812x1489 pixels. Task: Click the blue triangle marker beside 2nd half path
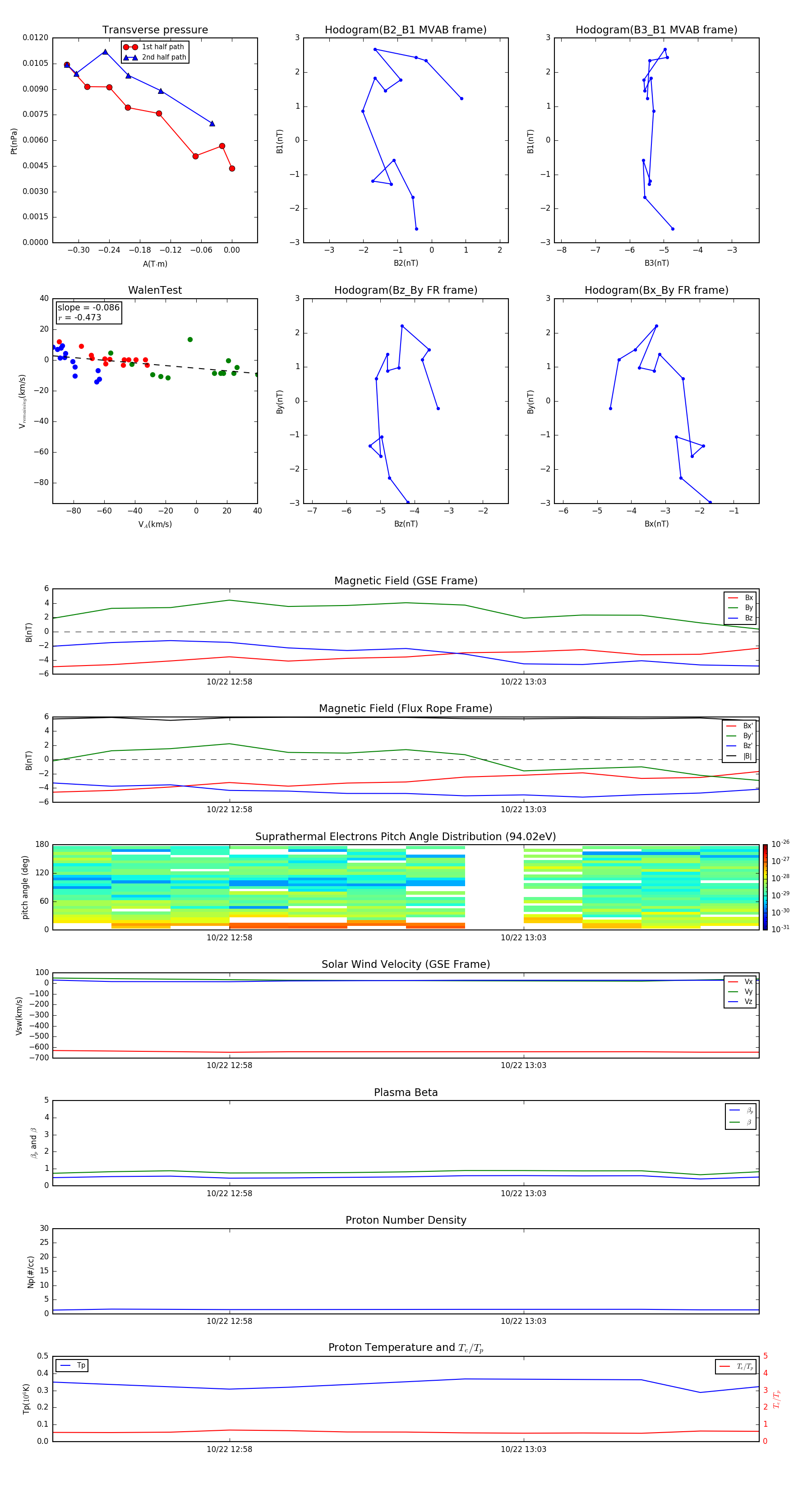130,57
